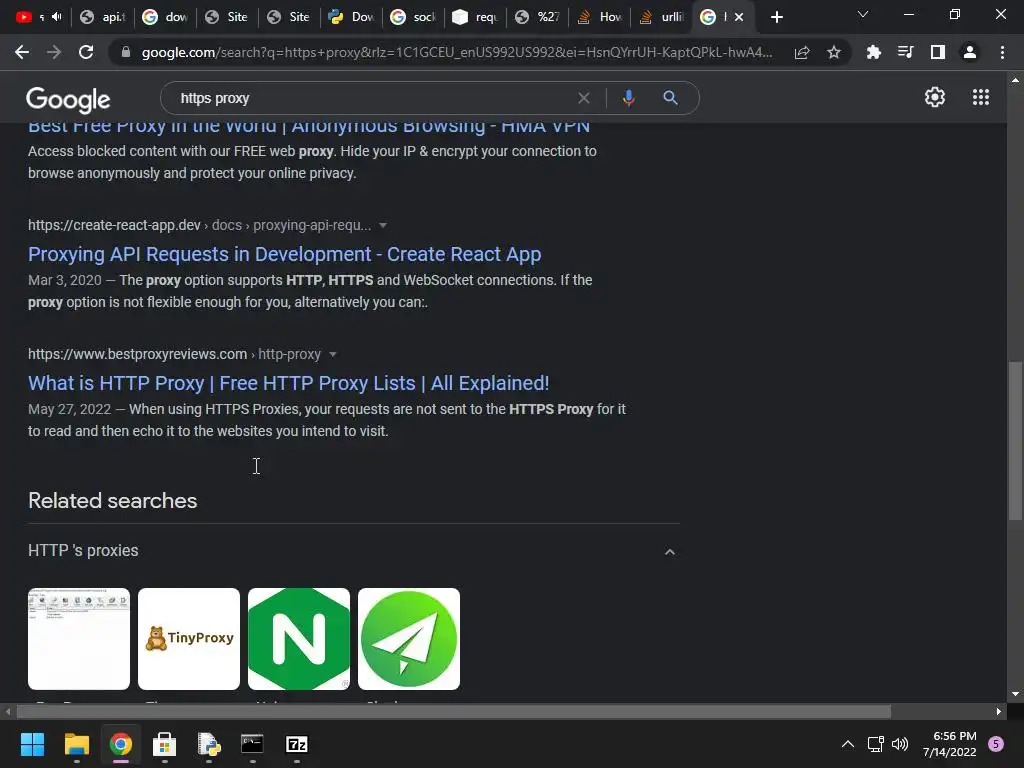Open TinyProxy thumbnail
Screen dimensions: 1024x768
(189, 639)
